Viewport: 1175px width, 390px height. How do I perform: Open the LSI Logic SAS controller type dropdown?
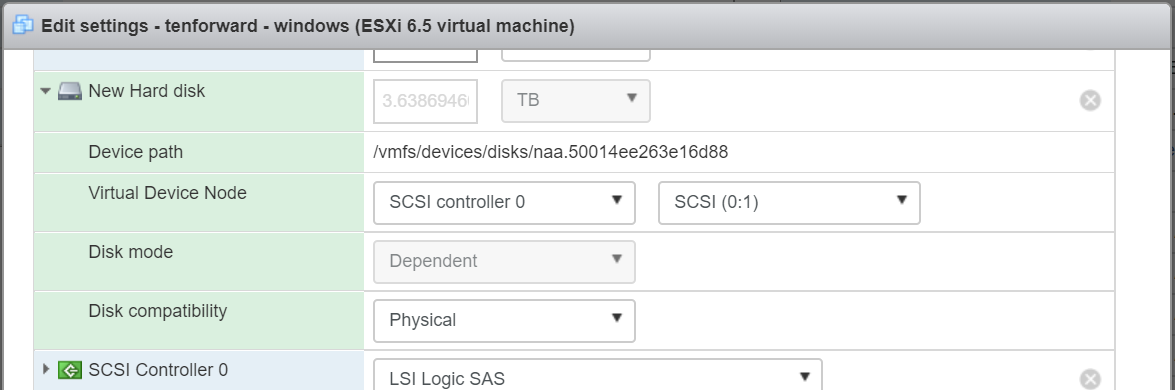(x=598, y=375)
